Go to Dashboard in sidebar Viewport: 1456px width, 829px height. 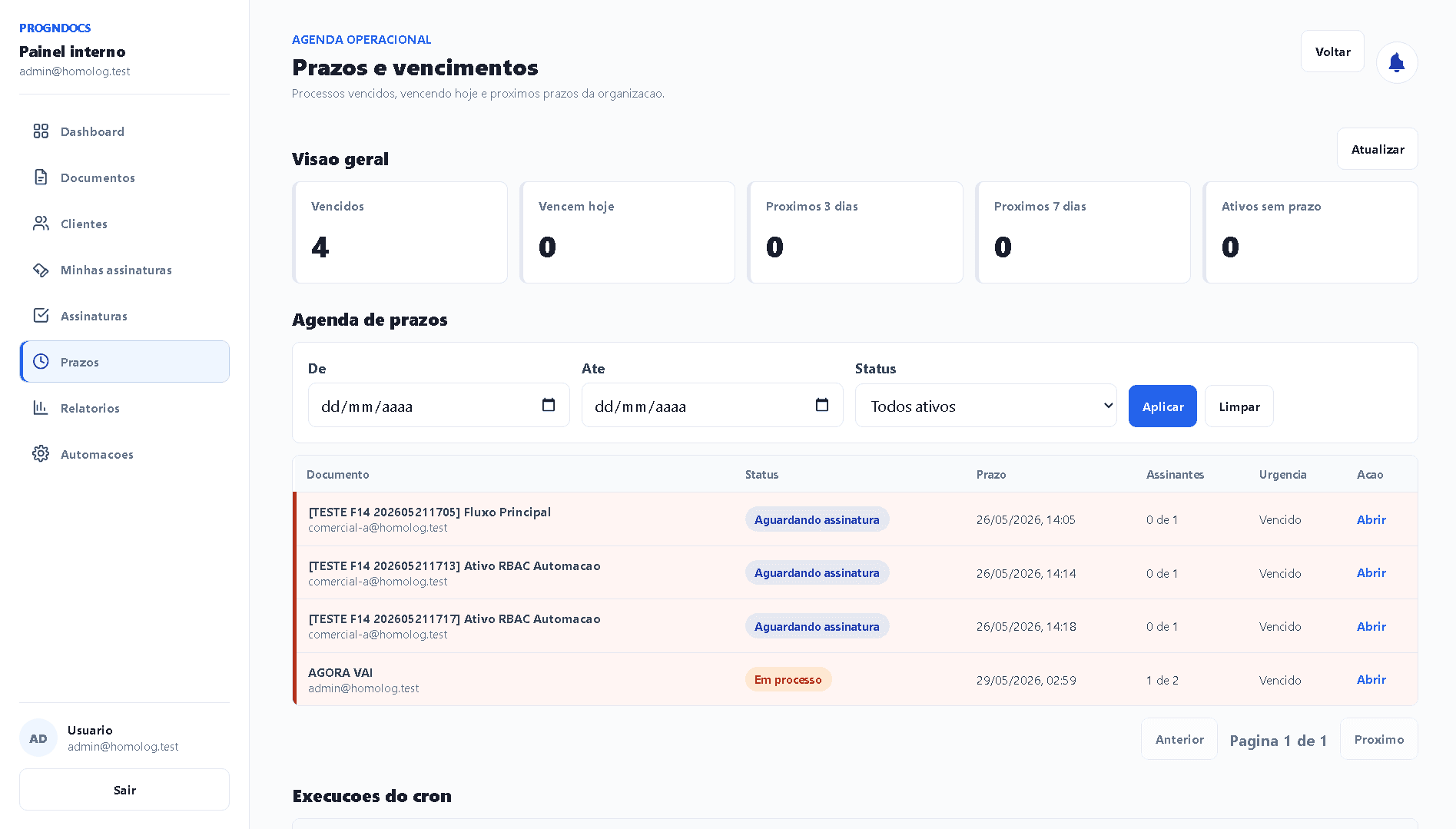tap(124, 131)
